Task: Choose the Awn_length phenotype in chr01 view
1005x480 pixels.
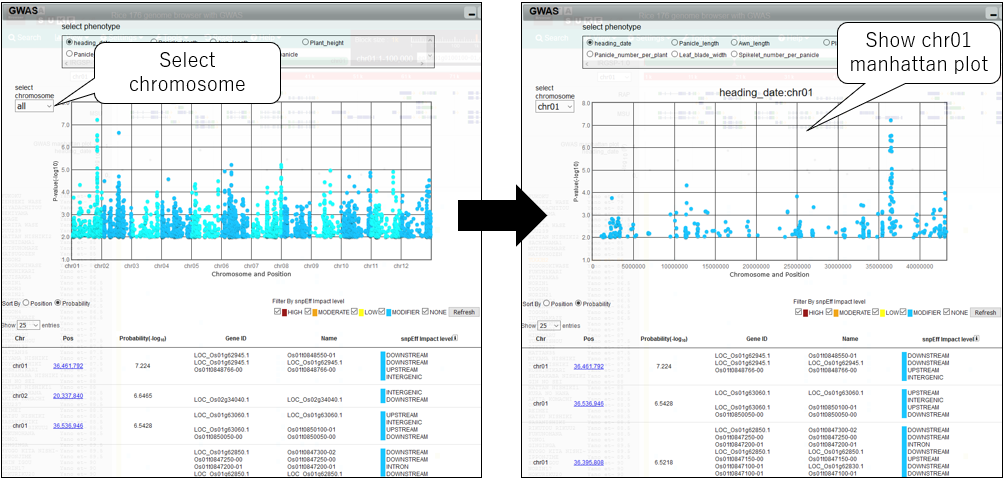Action: (x=734, y=42)
